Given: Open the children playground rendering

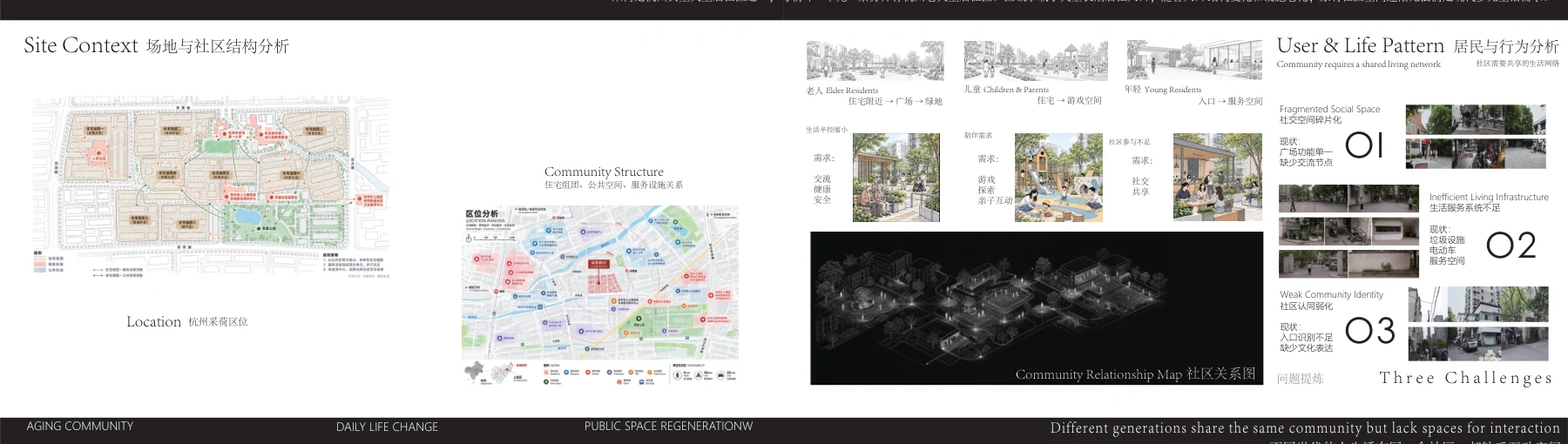Looking at the screenshot, I should pos(1058,178).
